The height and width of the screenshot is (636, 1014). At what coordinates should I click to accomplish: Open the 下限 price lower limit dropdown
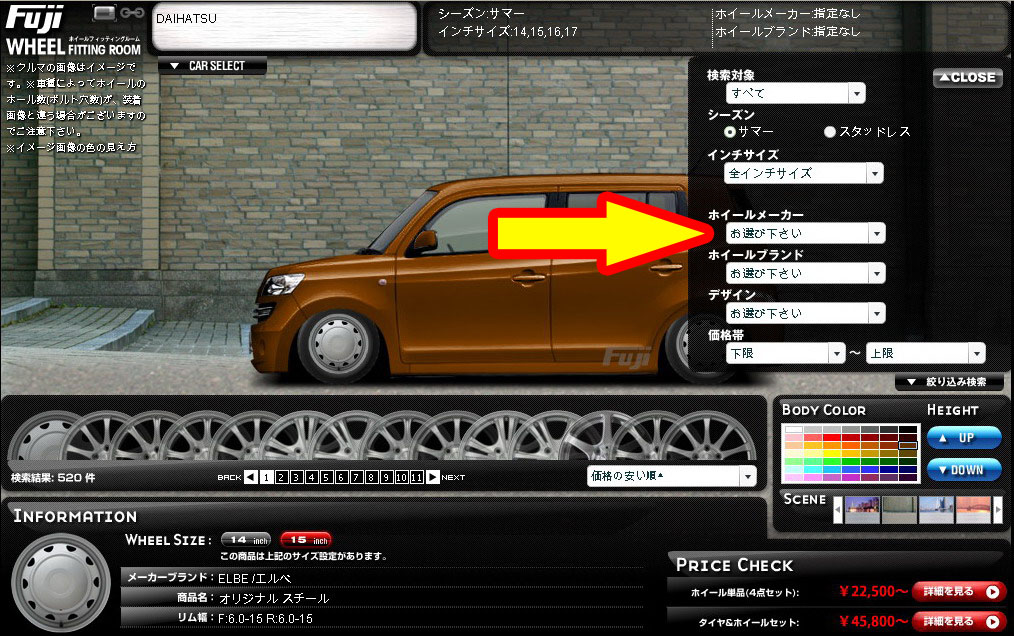(785, 353)
